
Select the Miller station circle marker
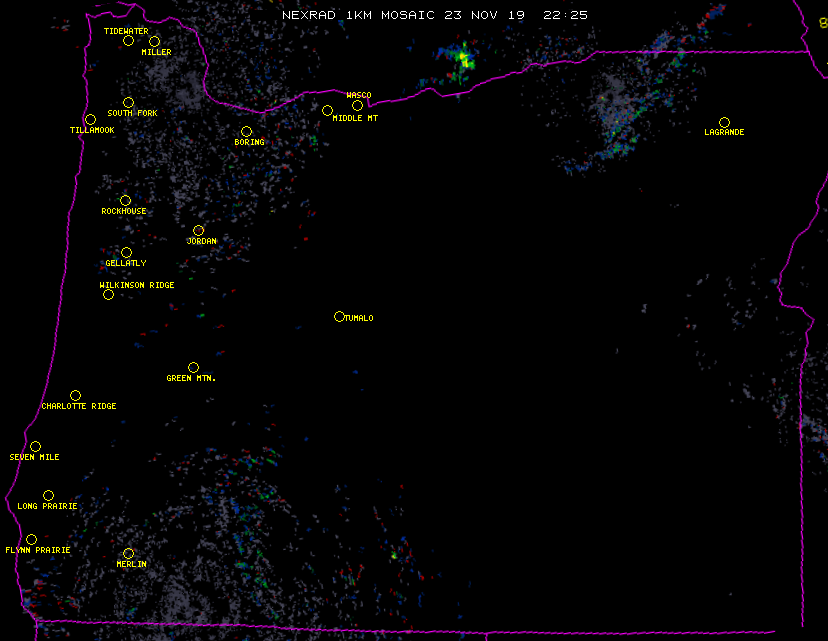(154, 42)
